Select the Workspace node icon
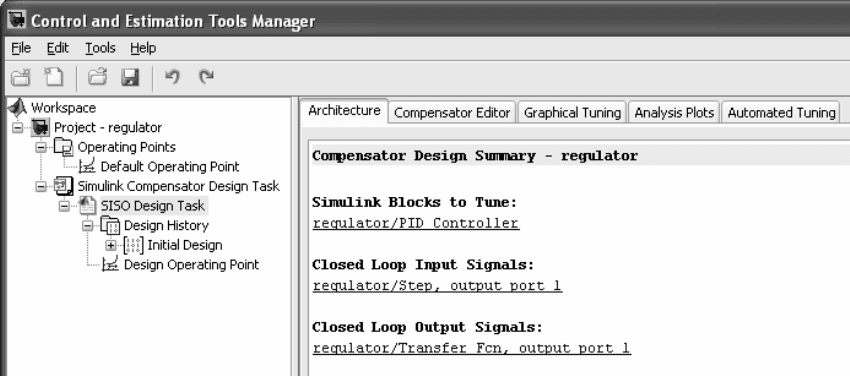 point(17,107)
